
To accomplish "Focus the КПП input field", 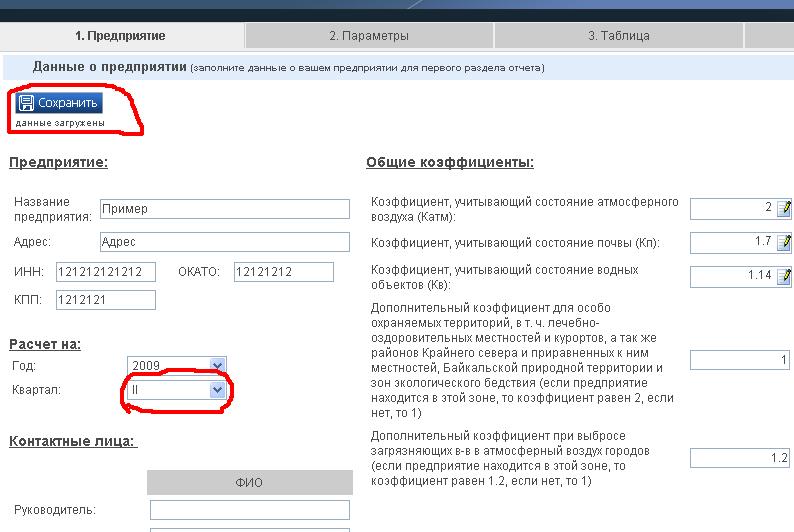I will (x=106, y=300).
